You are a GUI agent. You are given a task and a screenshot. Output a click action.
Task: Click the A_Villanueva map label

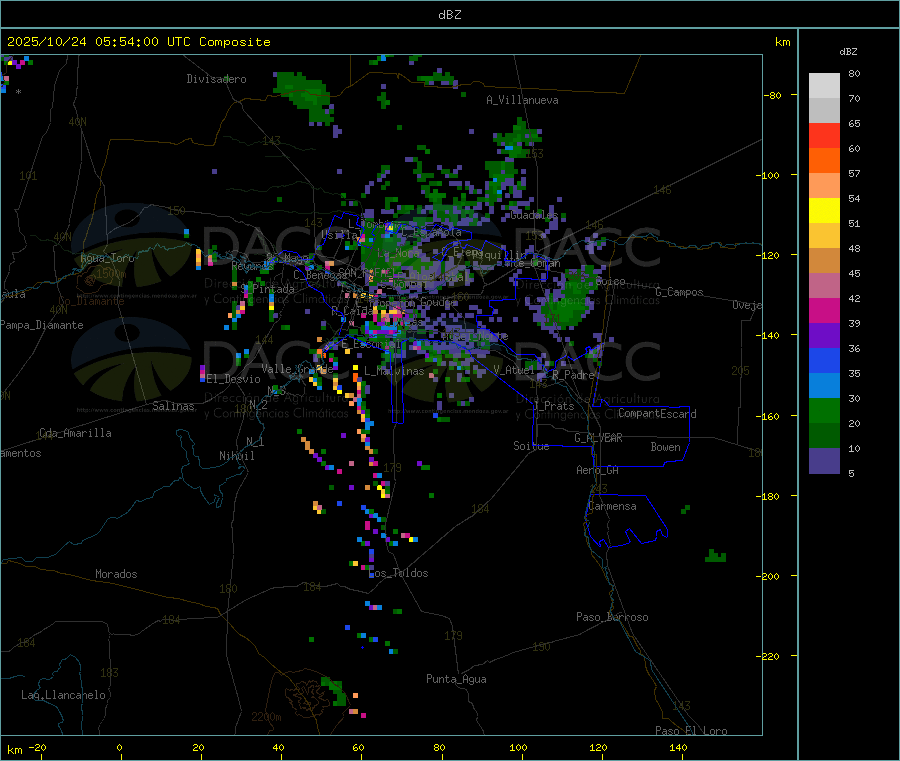pyautogui.click(x=522, y=100)
